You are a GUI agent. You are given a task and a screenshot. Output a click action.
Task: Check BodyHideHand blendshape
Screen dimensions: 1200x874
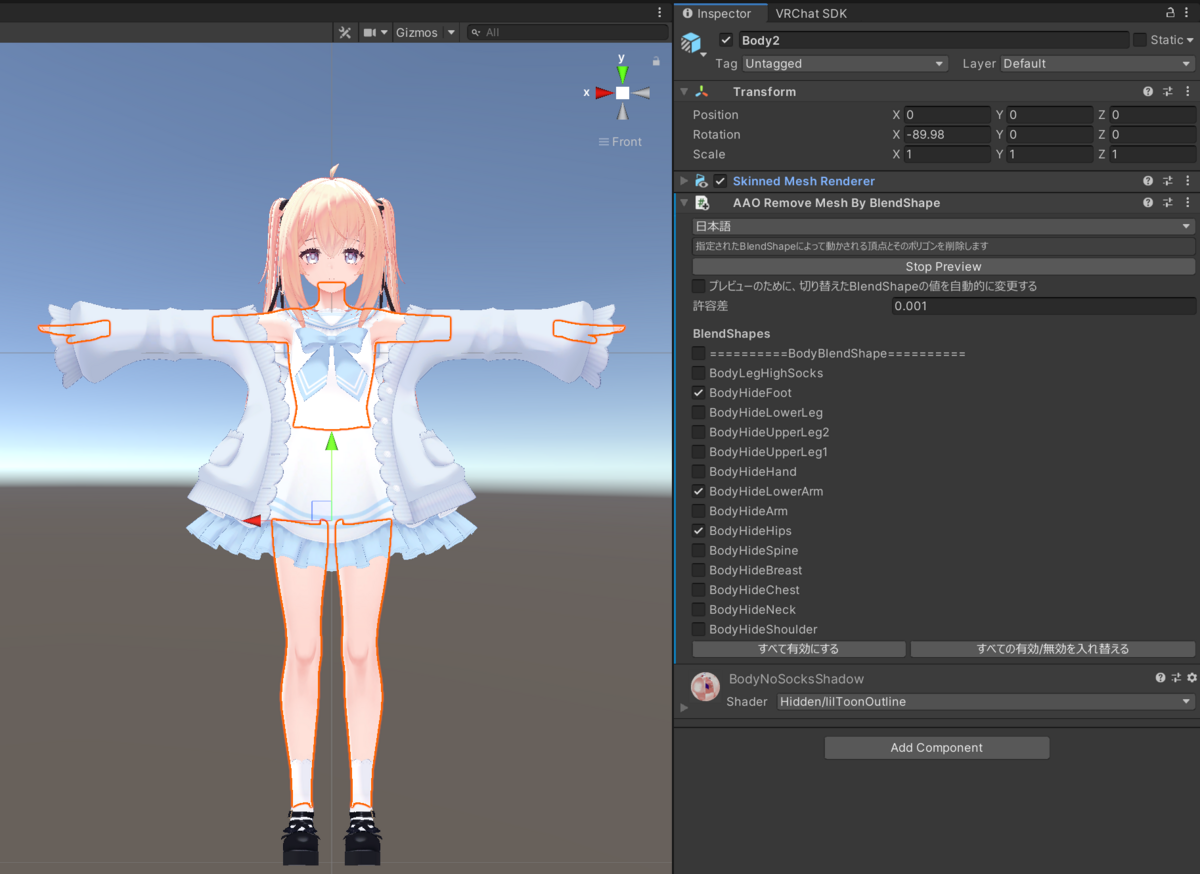pyautogui.click(x=698, y=472)
